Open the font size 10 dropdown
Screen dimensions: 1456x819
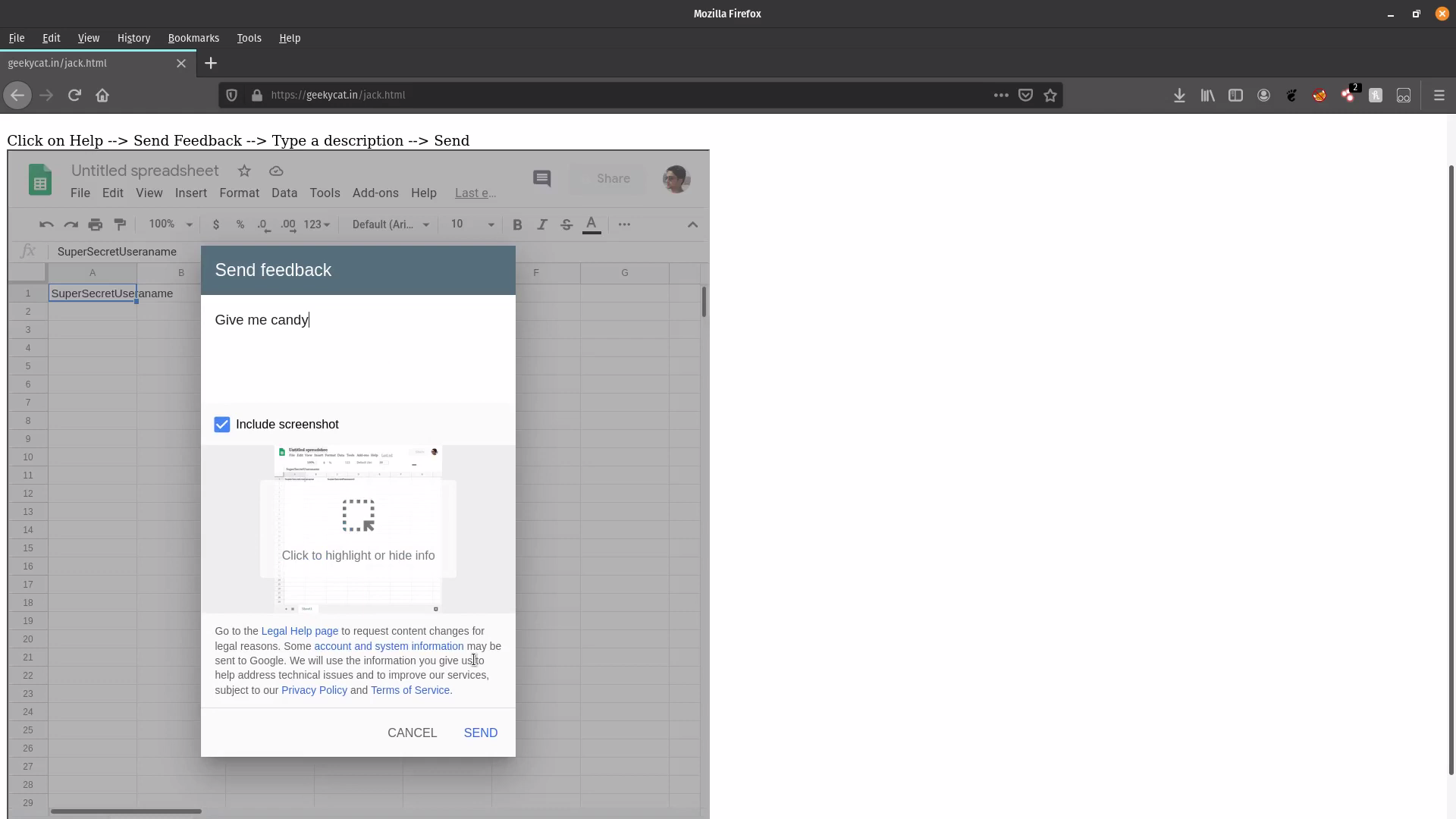472,224
